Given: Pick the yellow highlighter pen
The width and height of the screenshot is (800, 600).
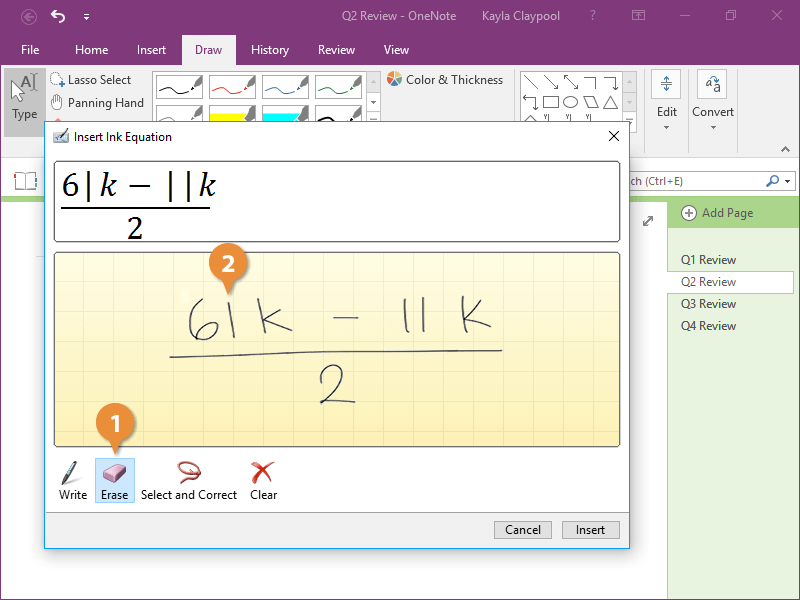Looking at the screenshot, I should pyautogui.click(x=229, y=118).
